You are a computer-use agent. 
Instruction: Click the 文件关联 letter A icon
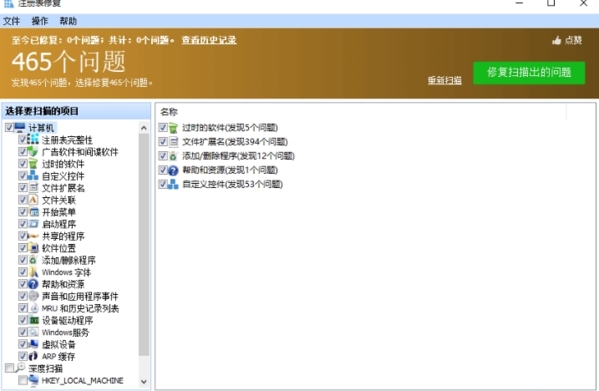(33, 200)
